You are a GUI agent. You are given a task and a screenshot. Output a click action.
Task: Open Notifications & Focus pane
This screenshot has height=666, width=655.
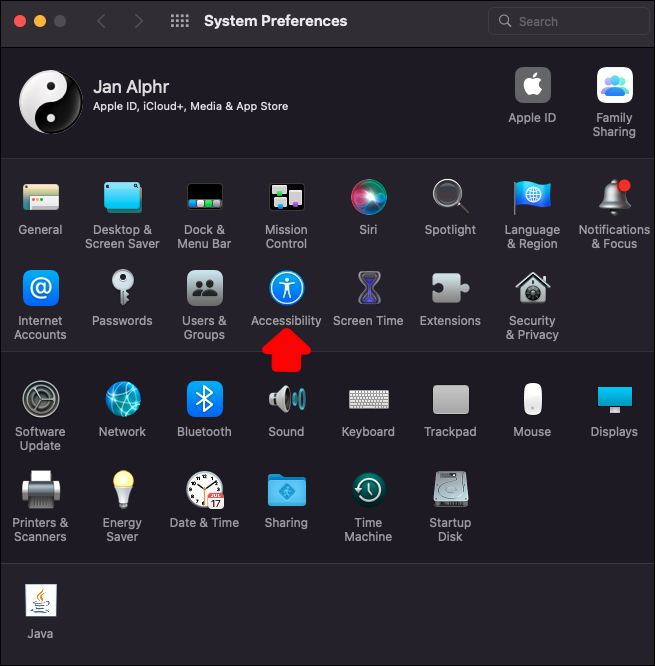coord(615,197)
